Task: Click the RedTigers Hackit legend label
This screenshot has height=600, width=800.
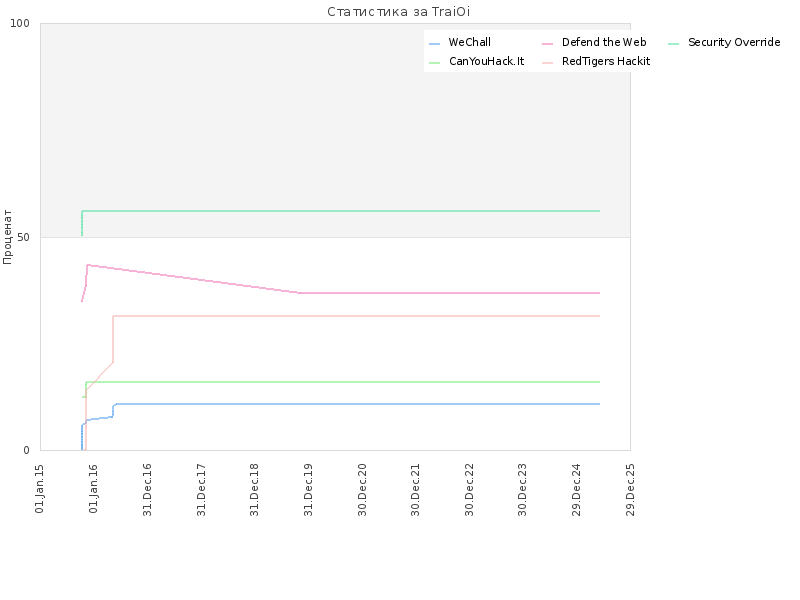Action: click(x=606, y=61)
